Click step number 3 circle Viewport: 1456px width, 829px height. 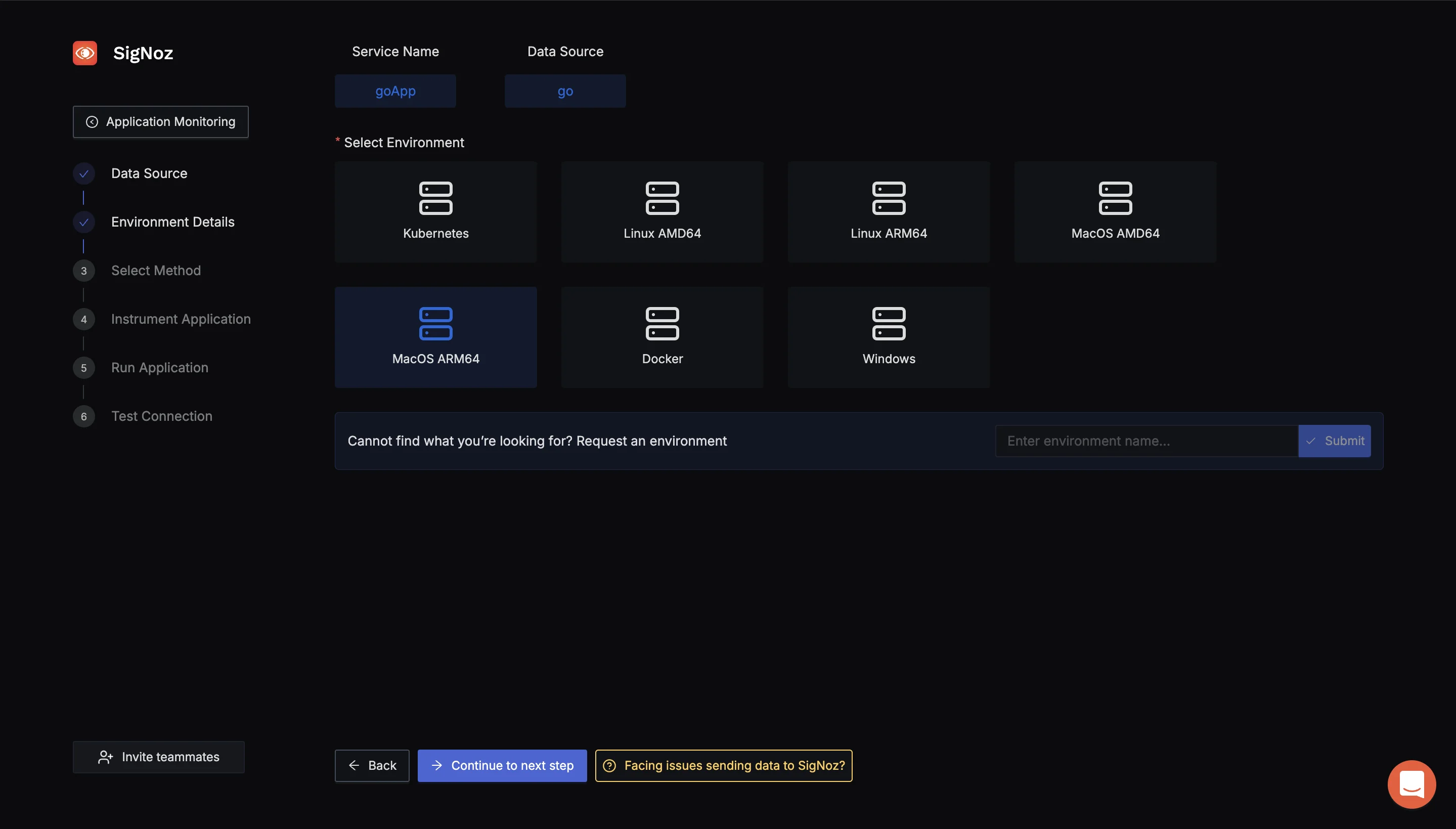tap(83, 271)
